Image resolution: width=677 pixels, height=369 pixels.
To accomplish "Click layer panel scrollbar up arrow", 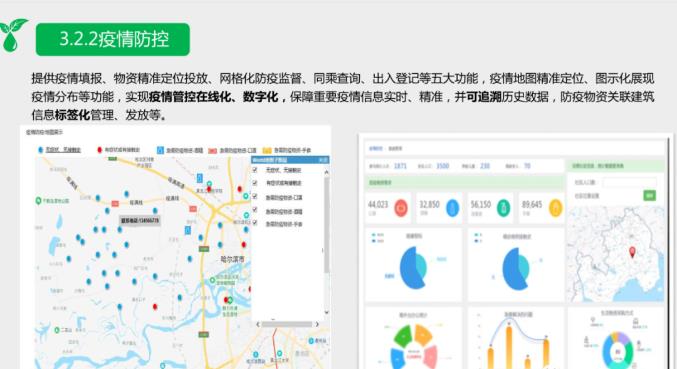I will 326,172.
